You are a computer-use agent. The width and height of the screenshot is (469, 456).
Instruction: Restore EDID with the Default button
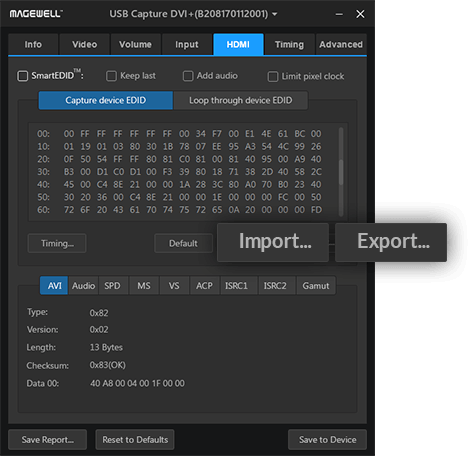click(x=183, y=243)
